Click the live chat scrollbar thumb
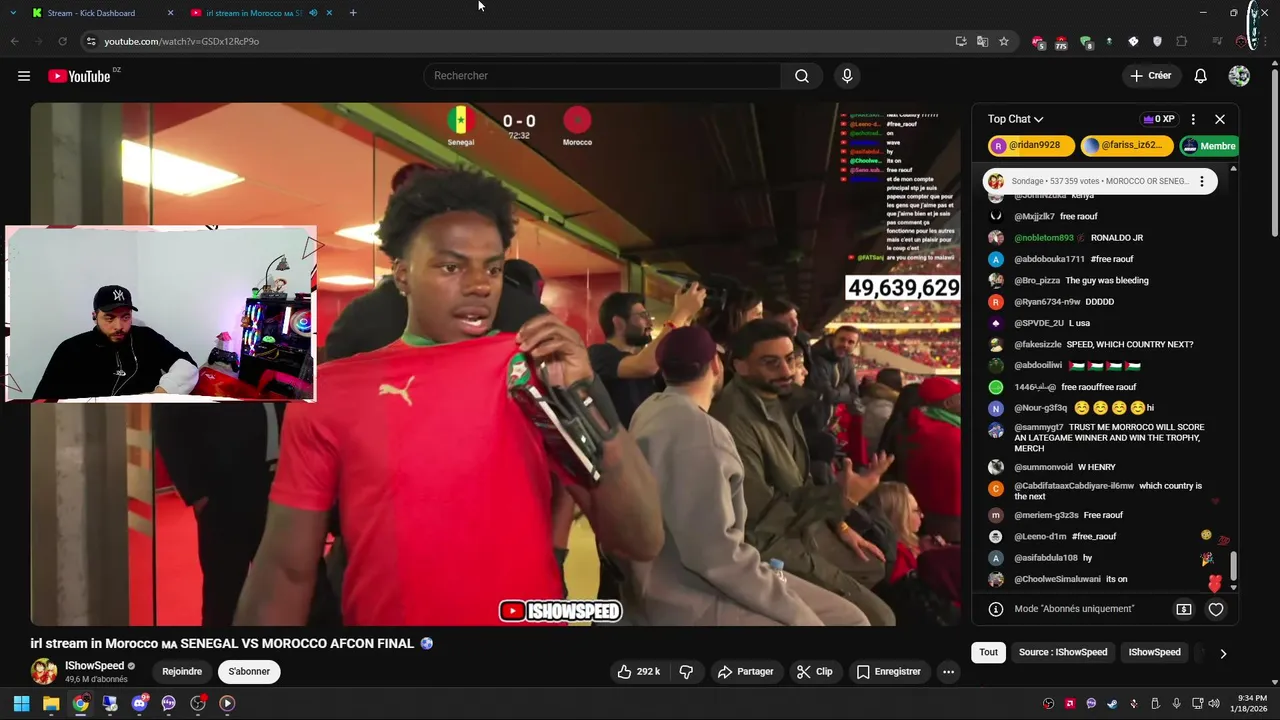This screenshot has width=1280, height=720. click(x=1233, y=565)
